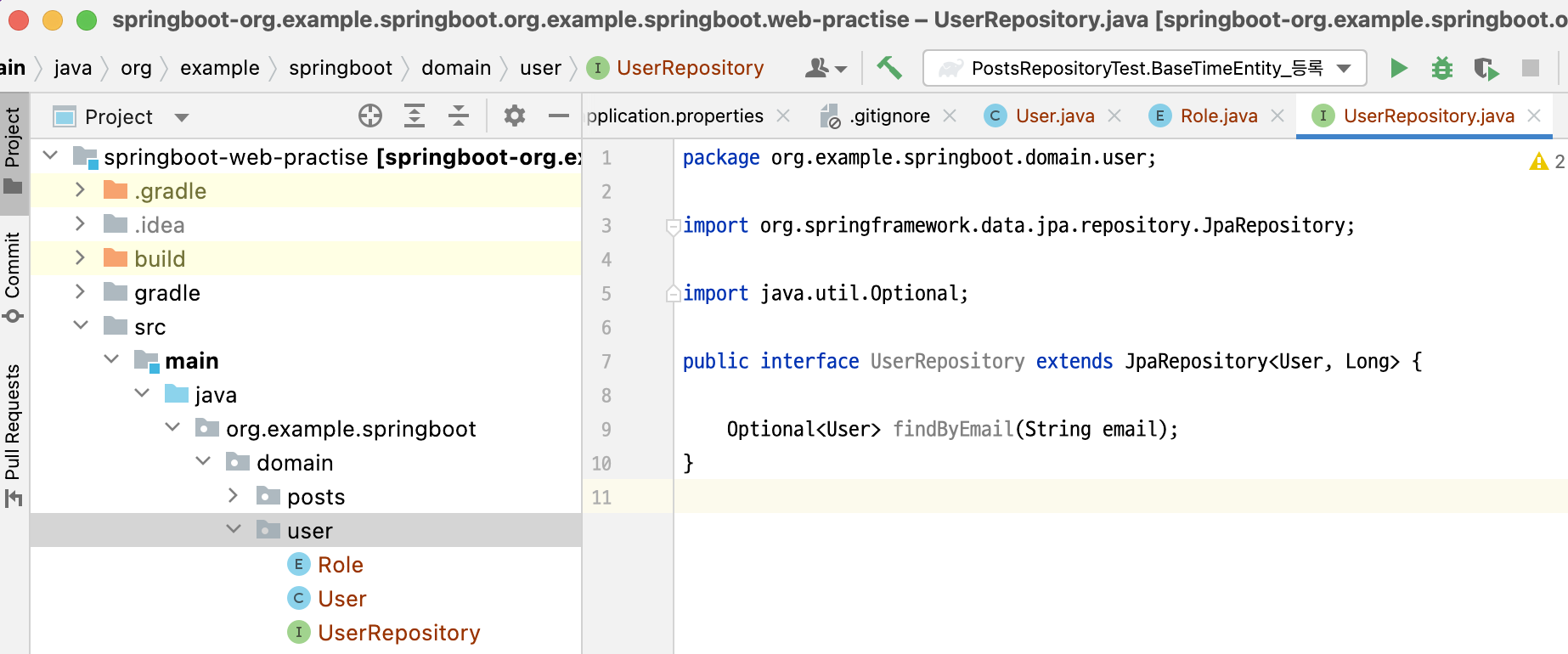The height and width of the screenshot is (654, 1568).
Task: Open run configuration dropdown PostsRepositoryTest
Action: pyautogui.click(x=1144, y=68)
